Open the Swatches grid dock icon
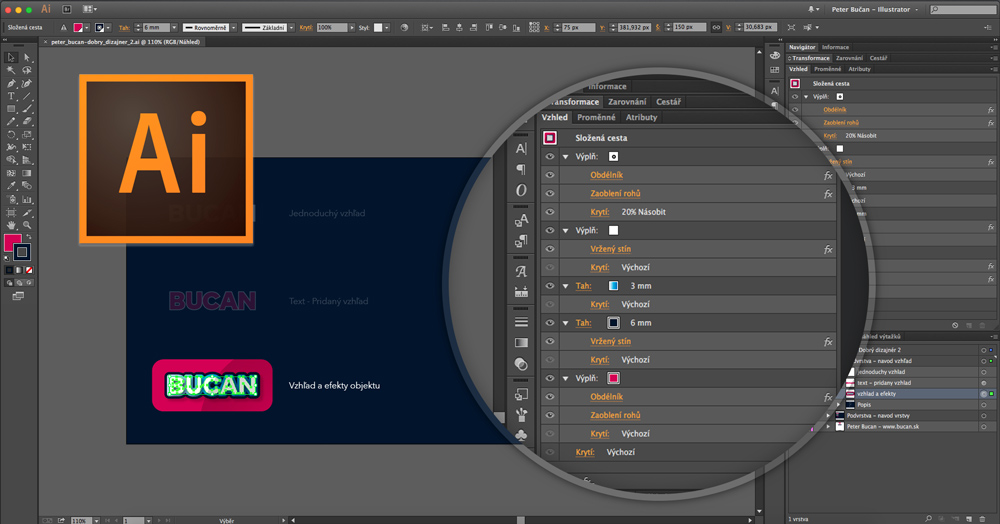The image size is (1000, 524). point(775,69)
